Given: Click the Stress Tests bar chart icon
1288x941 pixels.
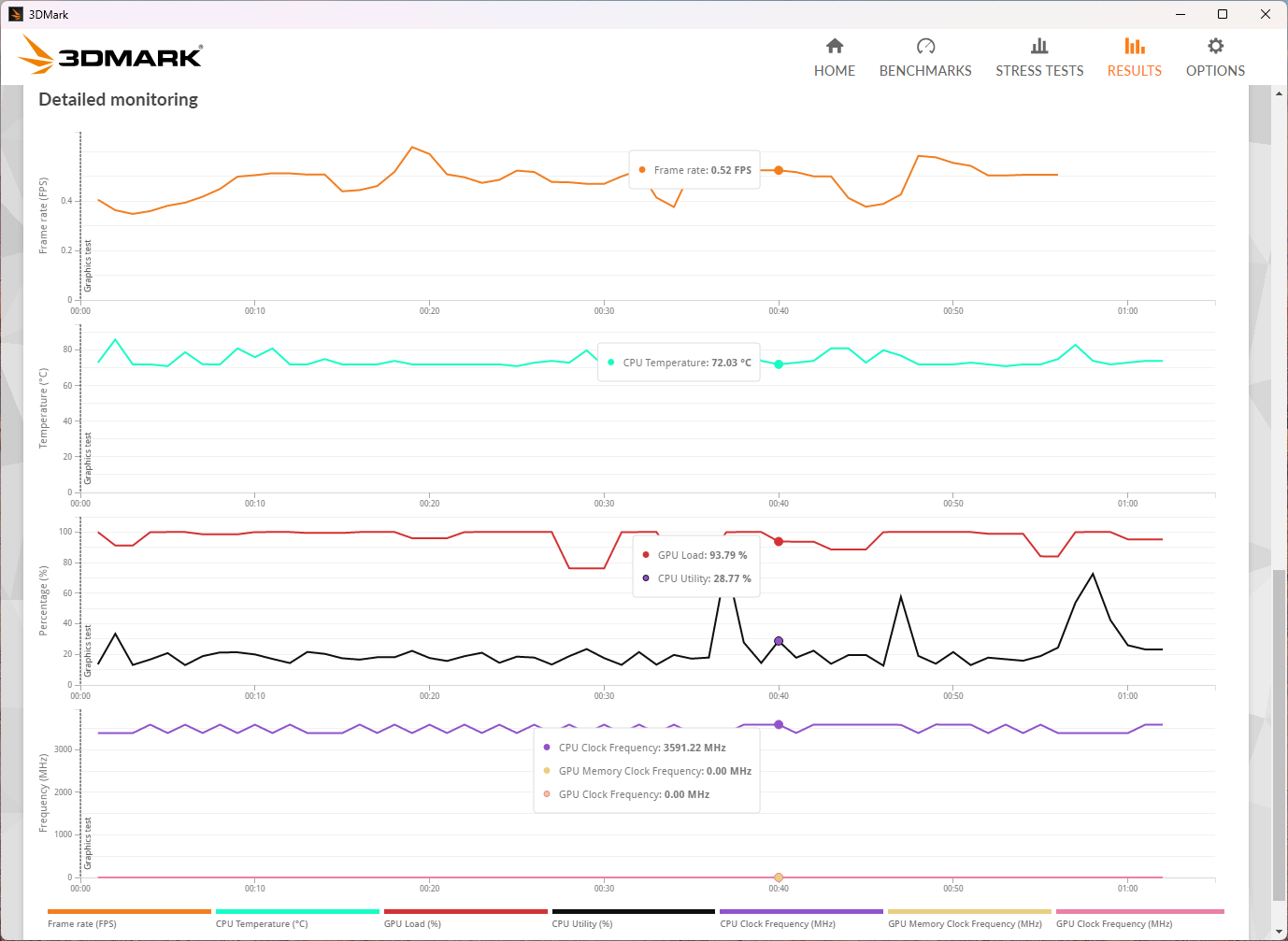Looking at the screenshot, I should 1039,46.
